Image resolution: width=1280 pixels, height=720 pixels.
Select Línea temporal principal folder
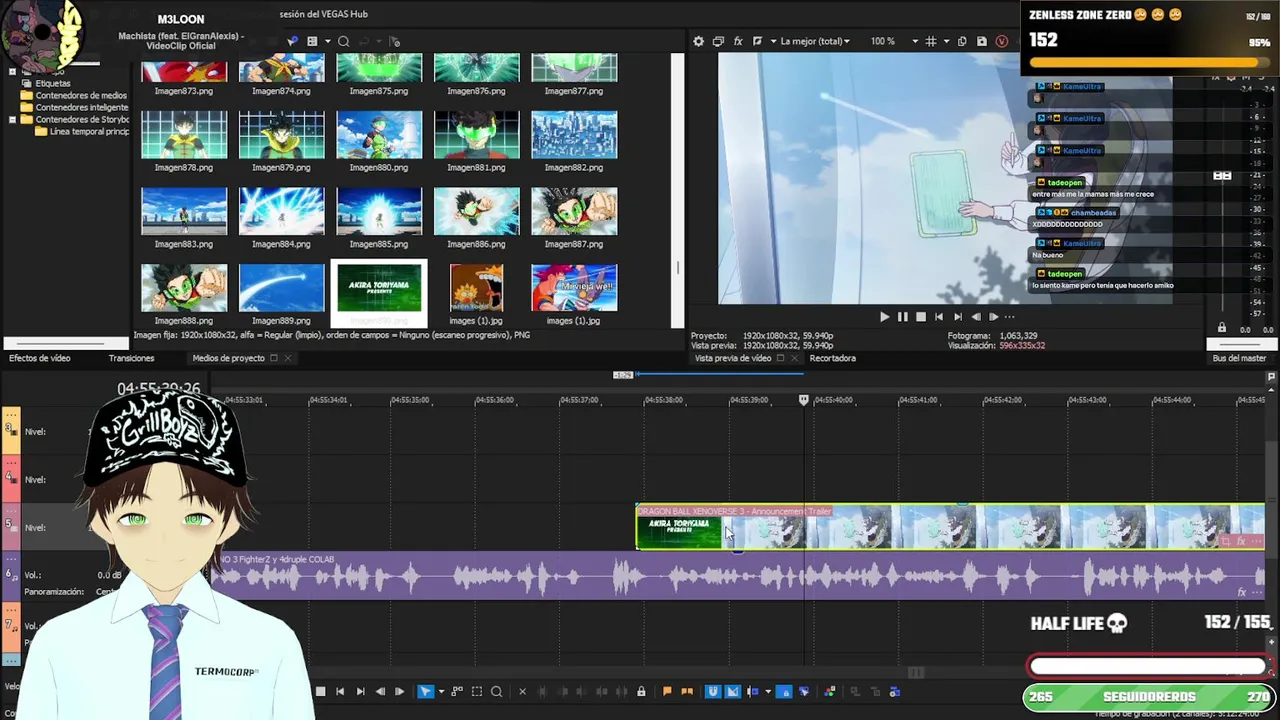coord(89,132)
